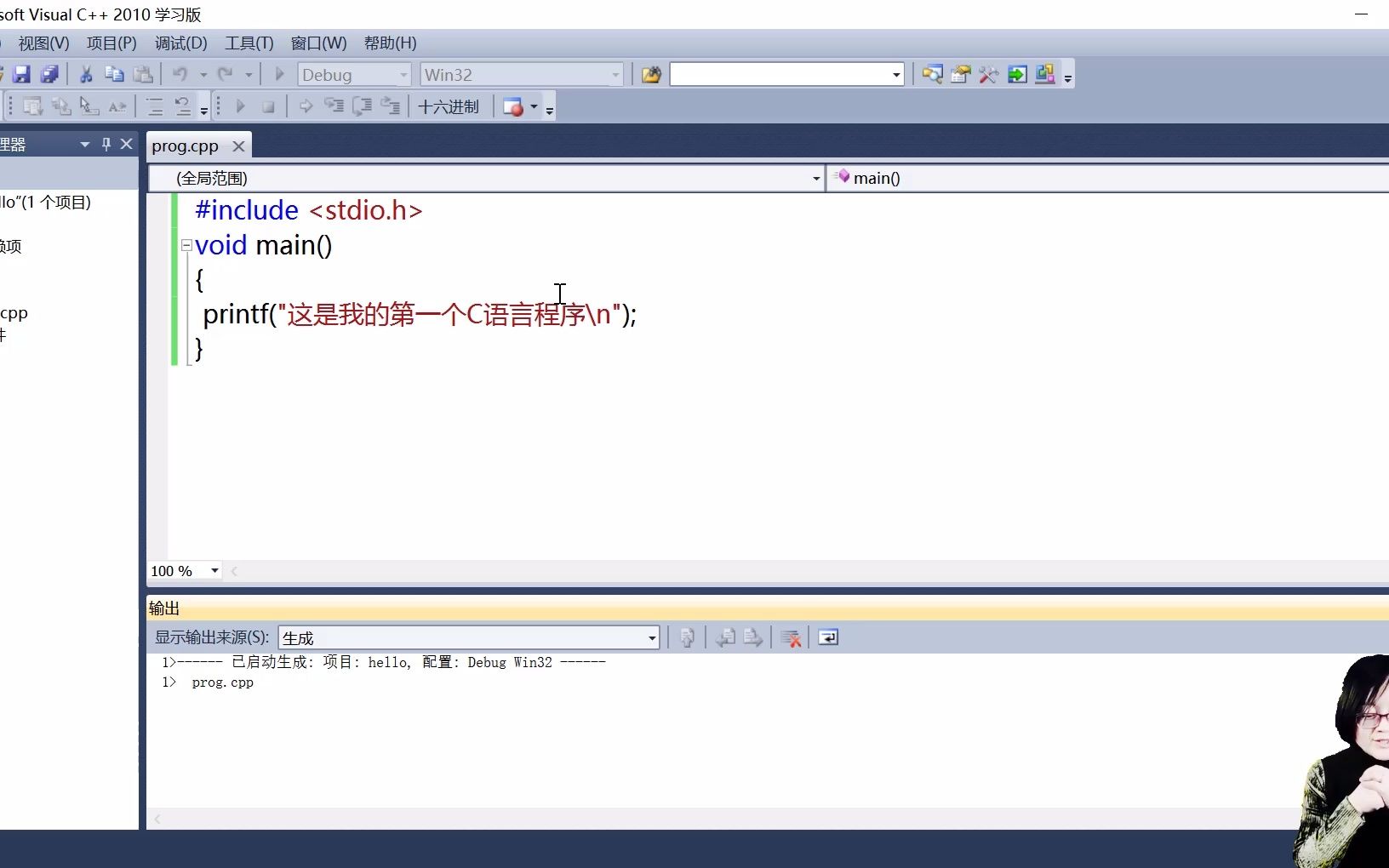Click the Undo icon
The width and height of the screenshot is (1389, 868).
click(181, 74)
